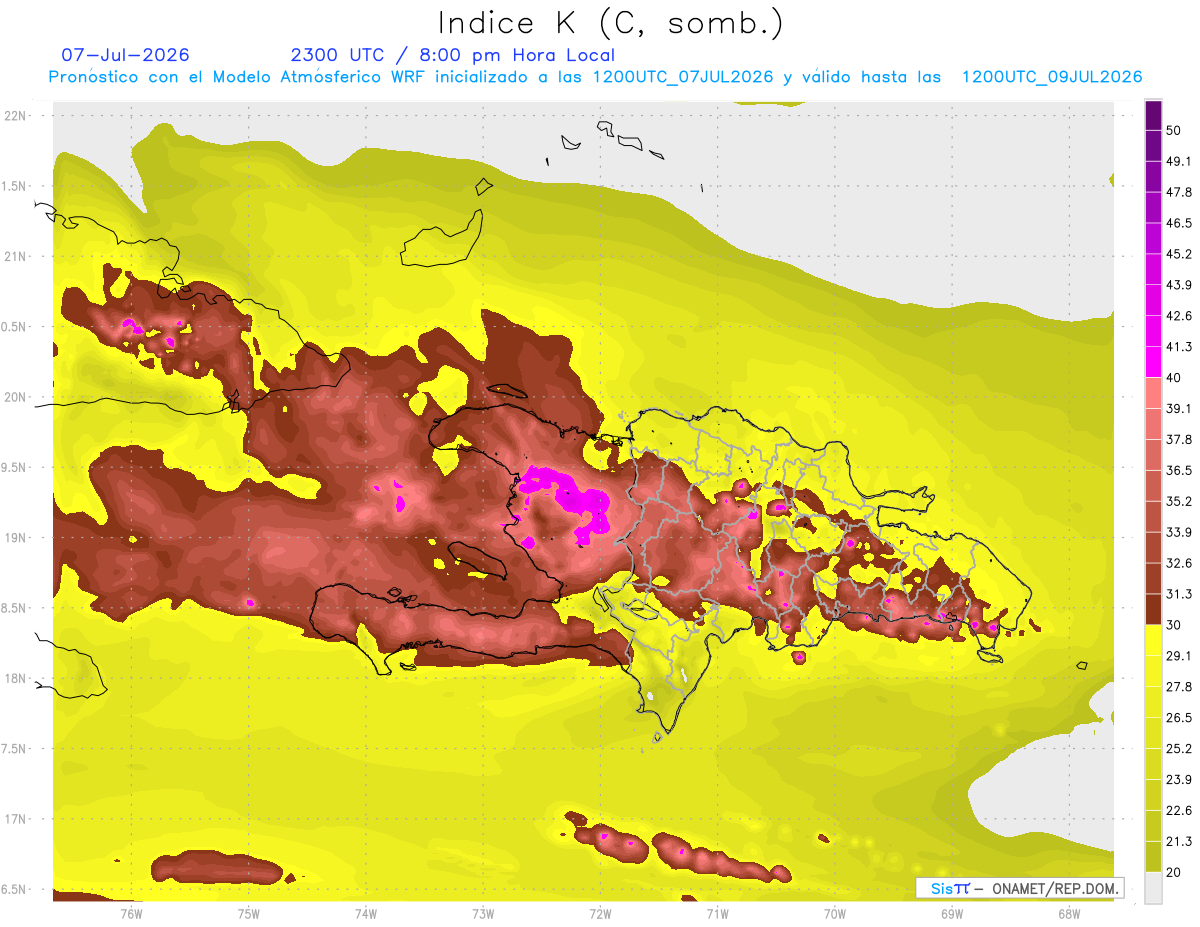Screen dimensions: 1200x927
Task: Select the colorbar value "29.1"
Action: tap(1179, 656)
